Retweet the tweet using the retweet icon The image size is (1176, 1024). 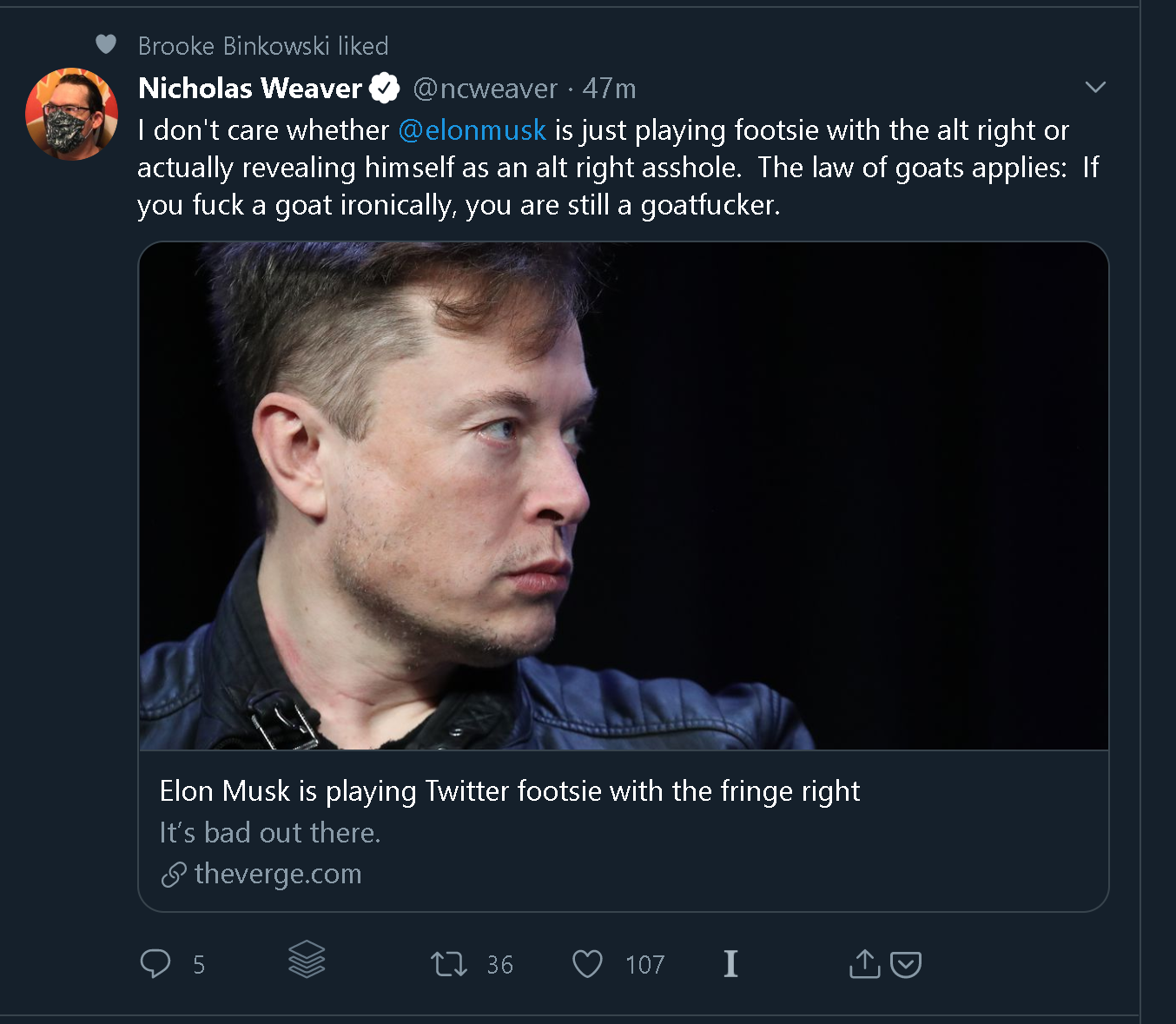pyautogui.click(x=449, y=964)
